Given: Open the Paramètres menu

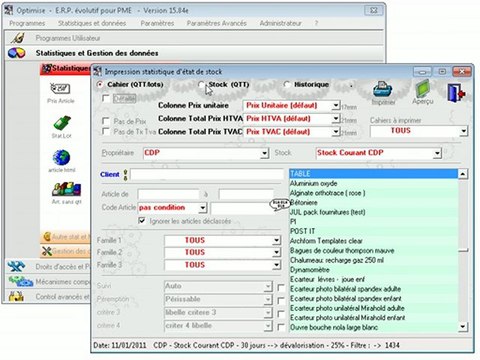Looking at the screenshot, I should 157,23.
